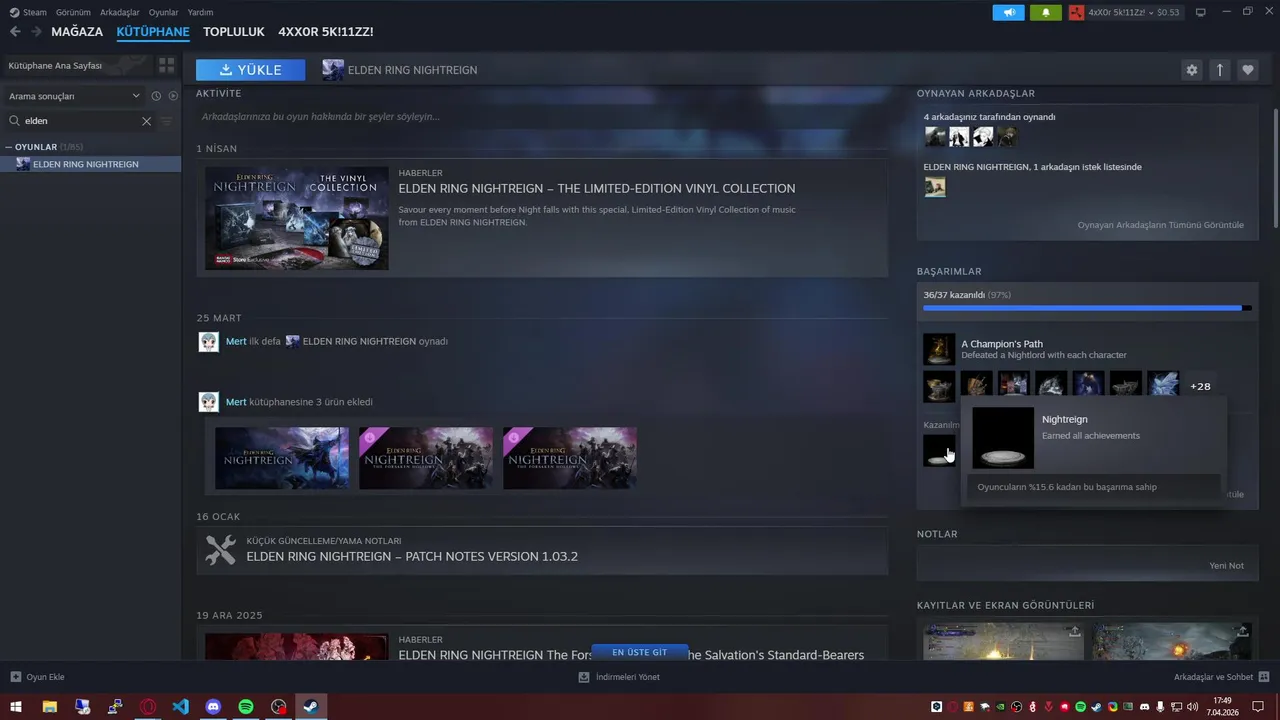Viewport: 1280px width, 720px height.
Task: Open the Görünüm menu
Action: (x=73, y=12)
